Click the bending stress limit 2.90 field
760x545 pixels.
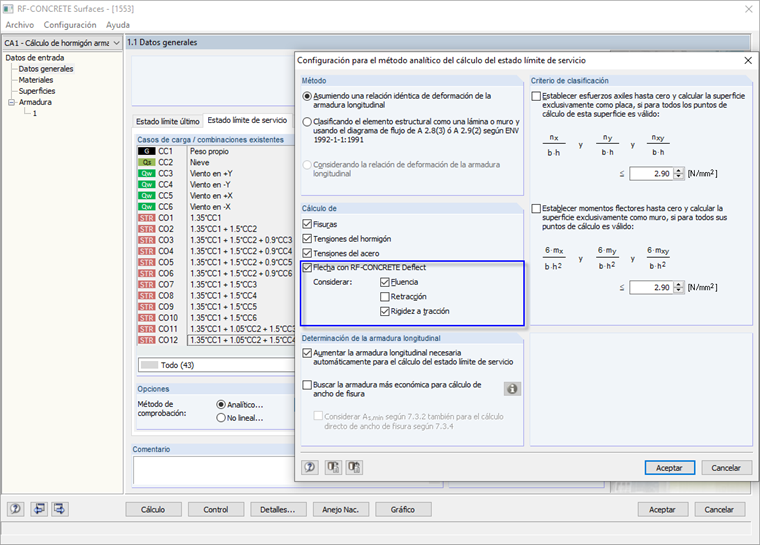(x=651, y=288)
